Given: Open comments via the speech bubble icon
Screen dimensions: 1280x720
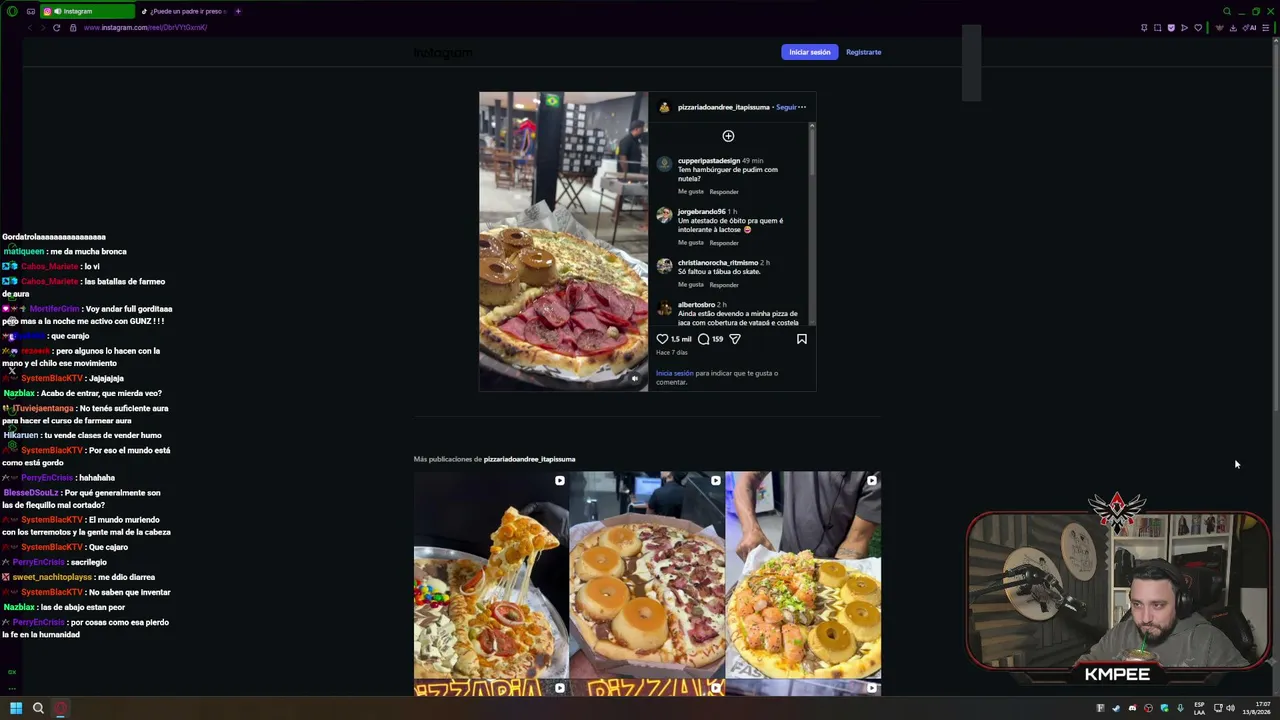Looking at the screenshot, I should click(x=703, y=339).
